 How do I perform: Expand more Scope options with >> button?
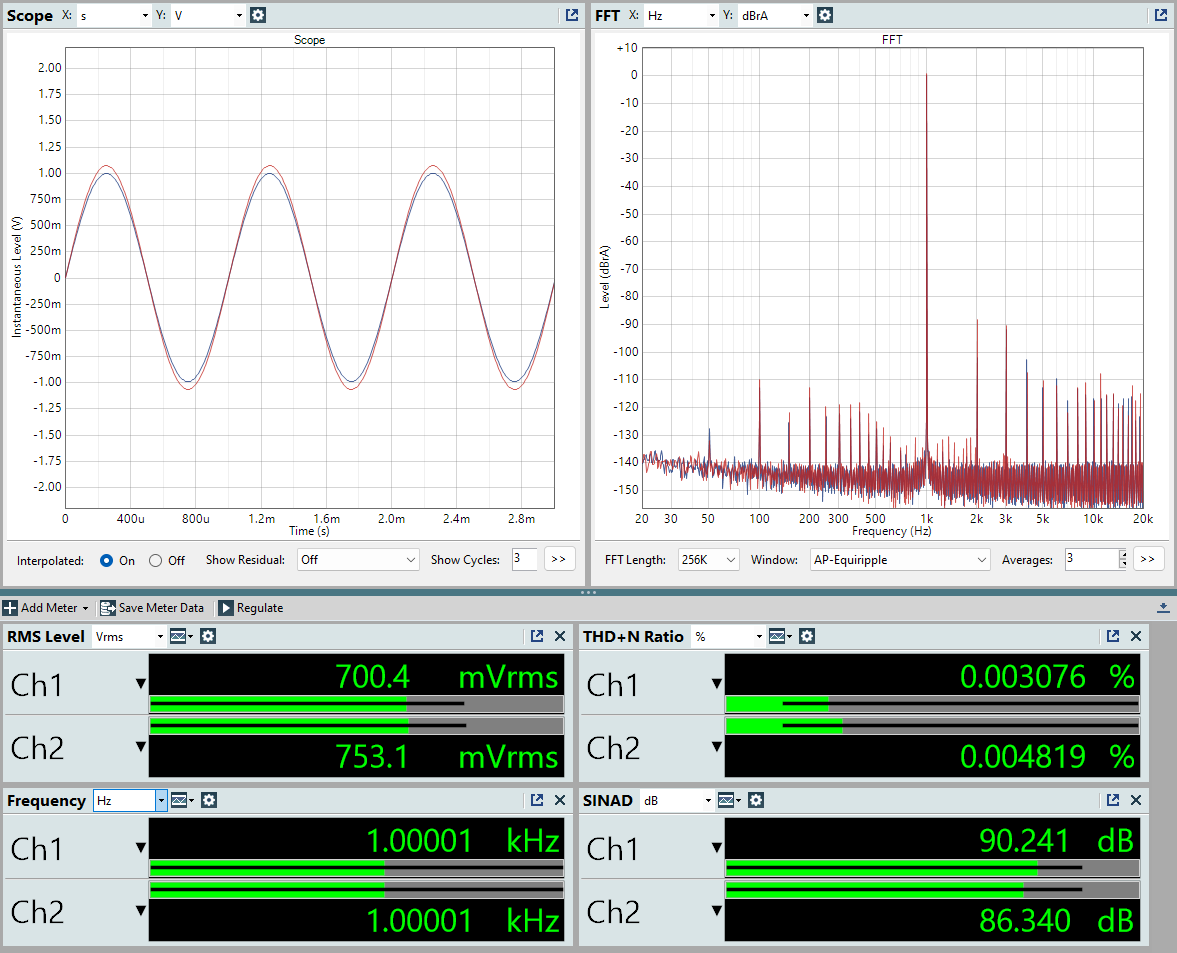click(558, 559)
